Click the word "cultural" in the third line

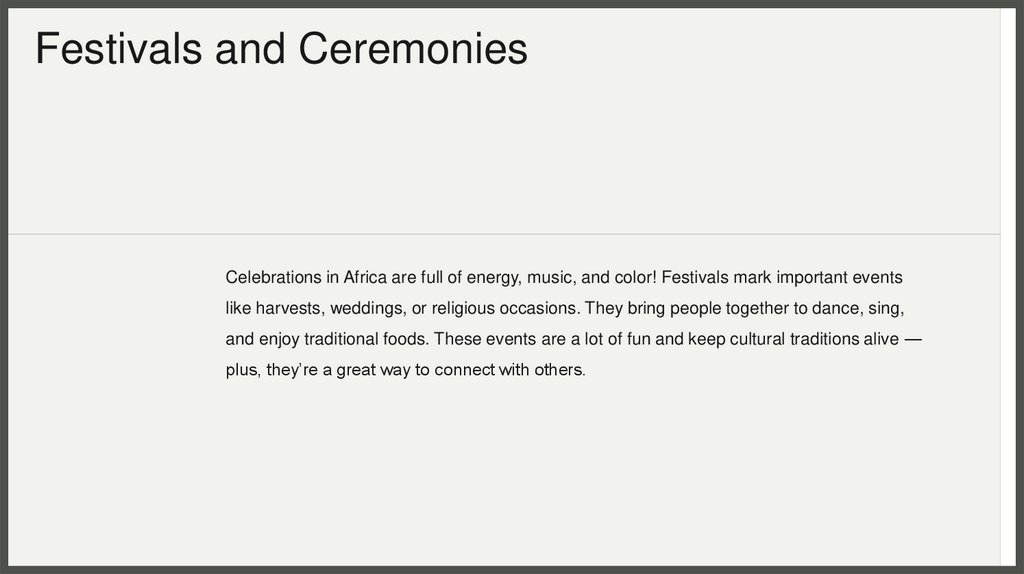click(758, 339)
